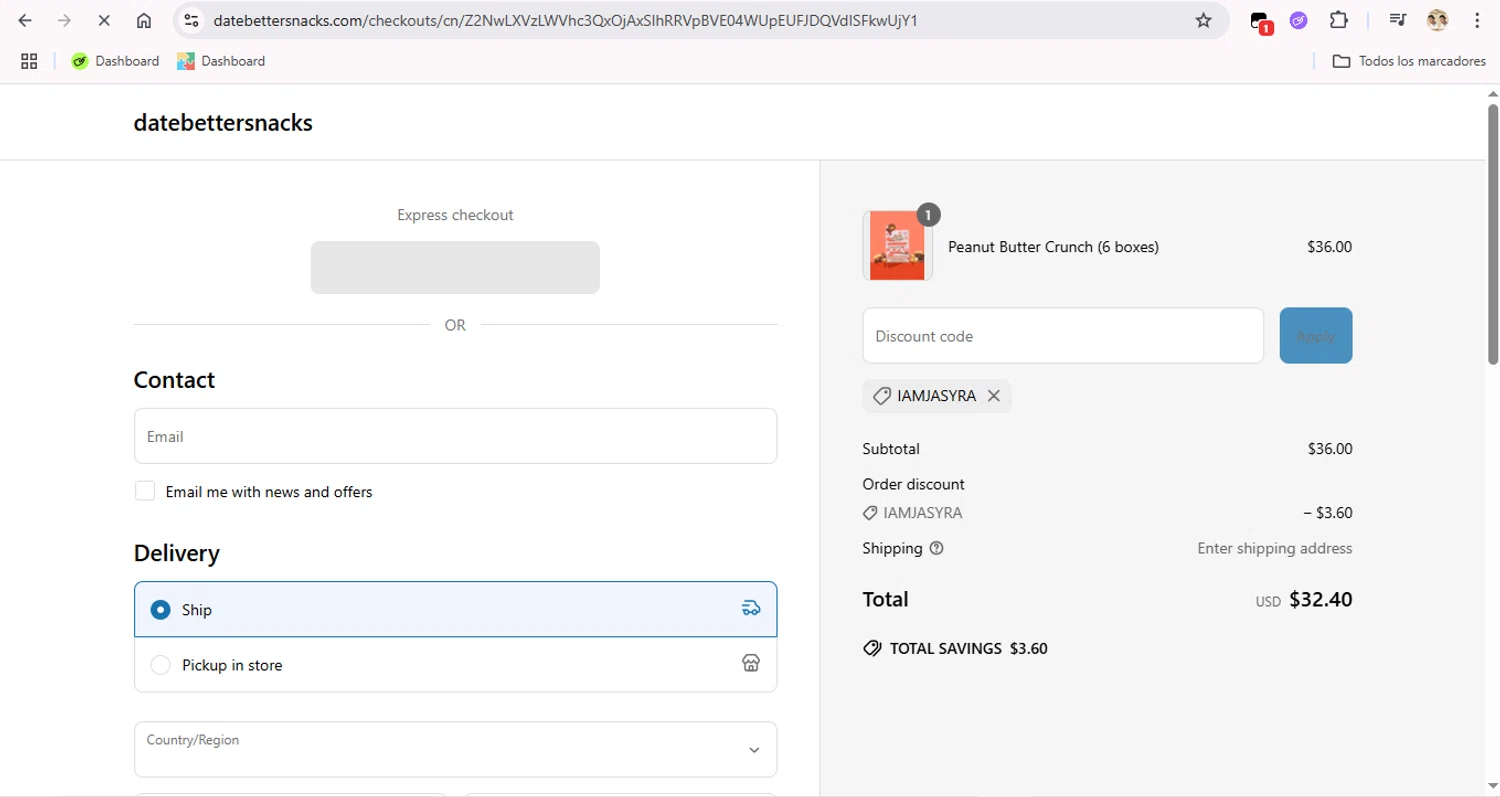Open the media controls icon
The image size is (1500, 797).
pyautogui.click(x=1398, y=20)
